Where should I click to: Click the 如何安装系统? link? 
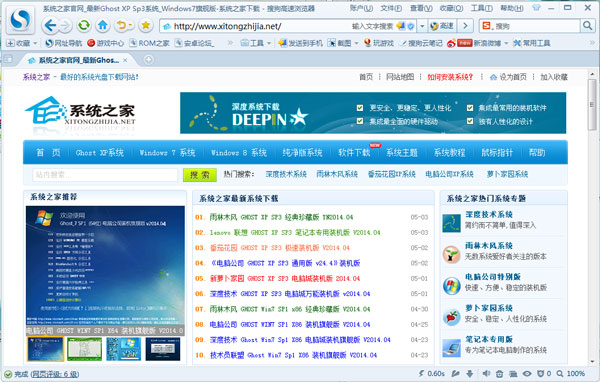(x=450, y=77)
